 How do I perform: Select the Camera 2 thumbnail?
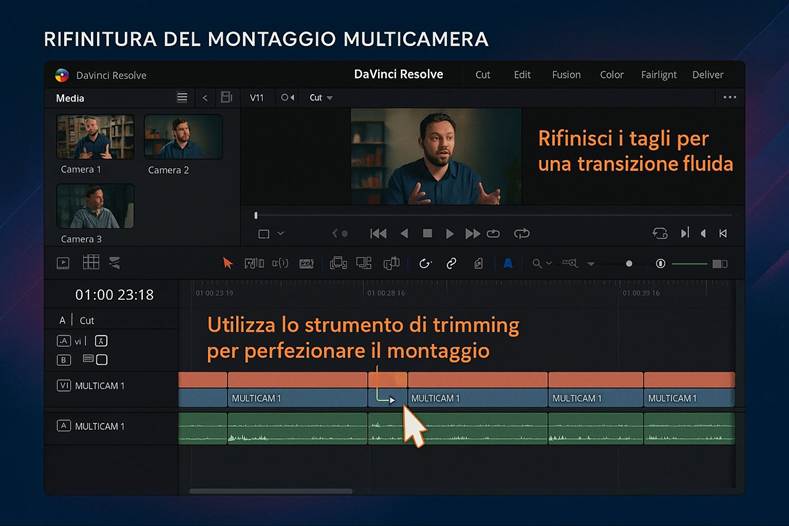(183, 137)
